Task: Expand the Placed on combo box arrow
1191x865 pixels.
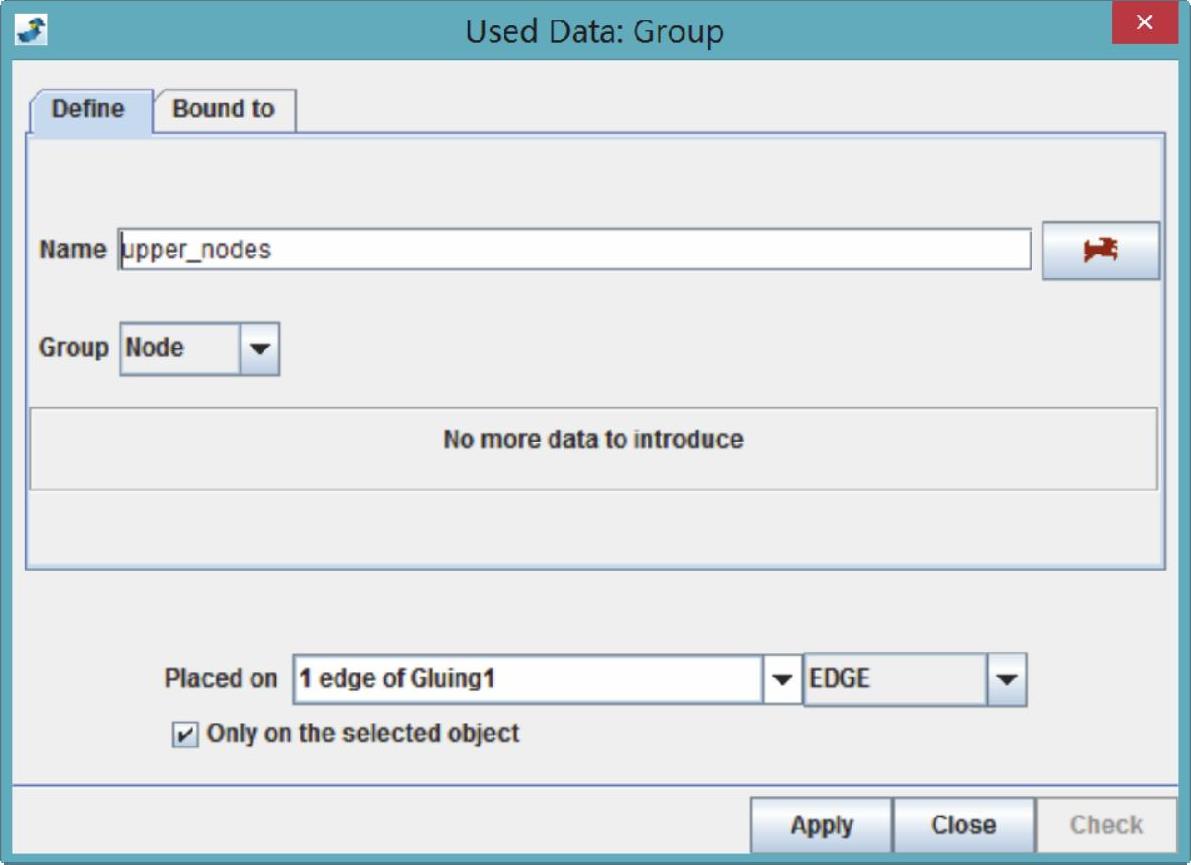Action: pos(782,680)
